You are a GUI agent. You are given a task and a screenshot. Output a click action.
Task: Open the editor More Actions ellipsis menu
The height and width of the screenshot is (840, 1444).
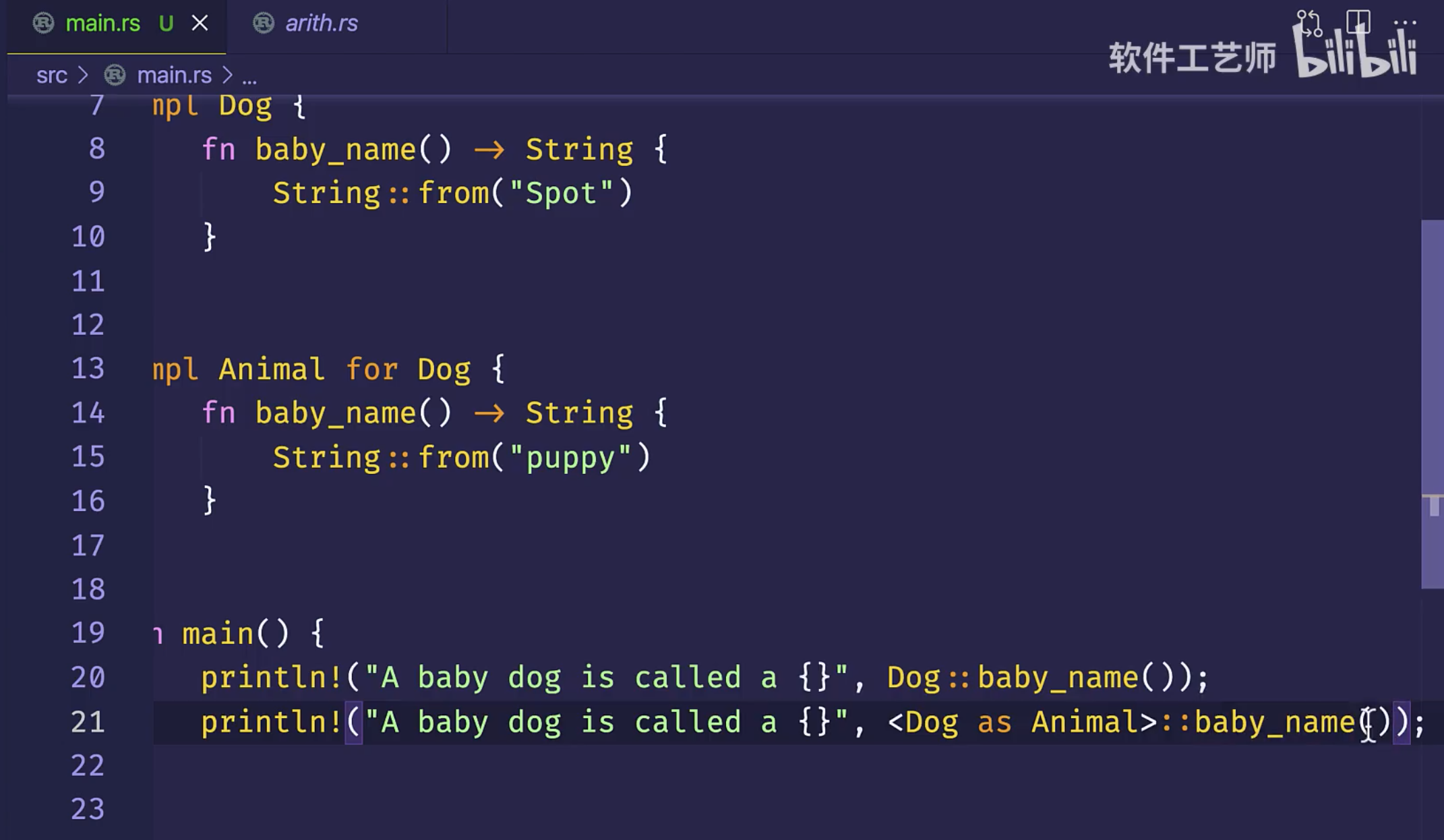(1404, 22)
